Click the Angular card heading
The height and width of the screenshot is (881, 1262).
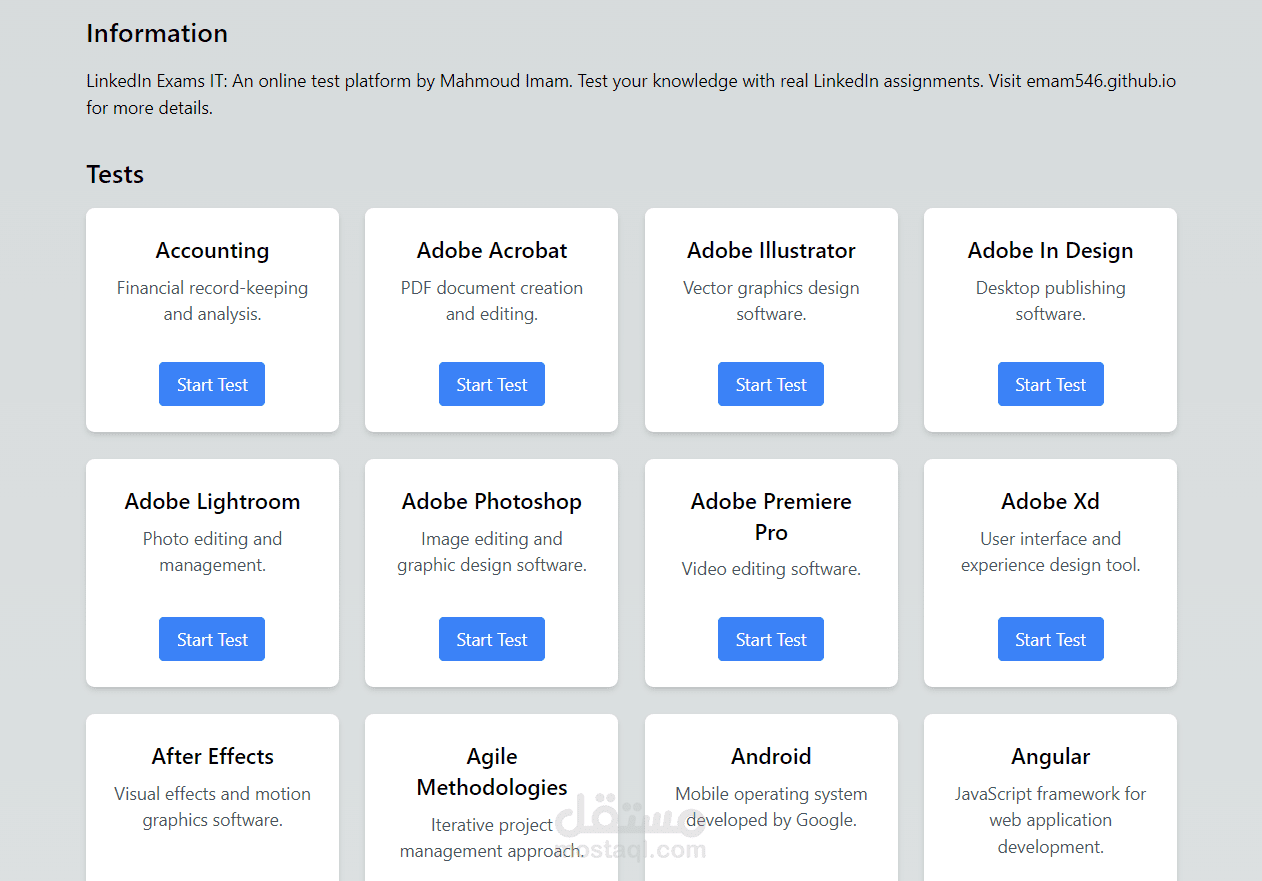pyautogui.click(x=1050, y=757)
